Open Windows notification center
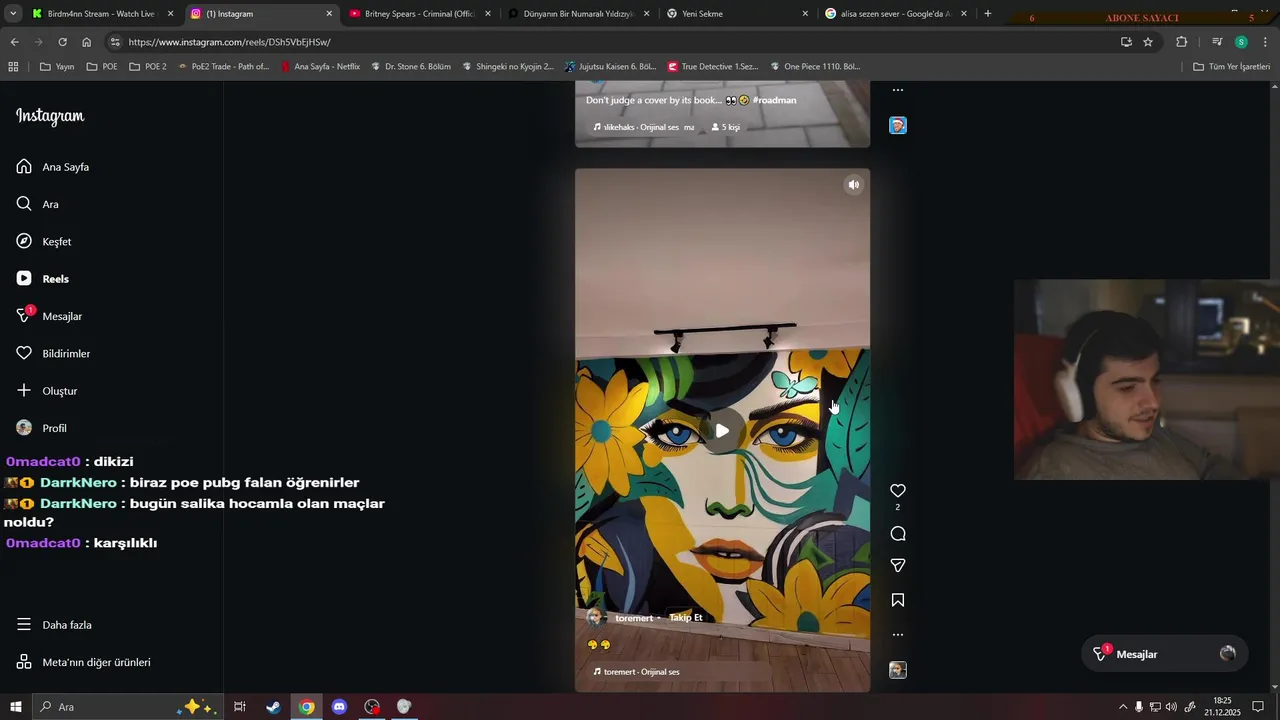The width and height of the screenshot is (1280, 720). (x=1258, y=707)
